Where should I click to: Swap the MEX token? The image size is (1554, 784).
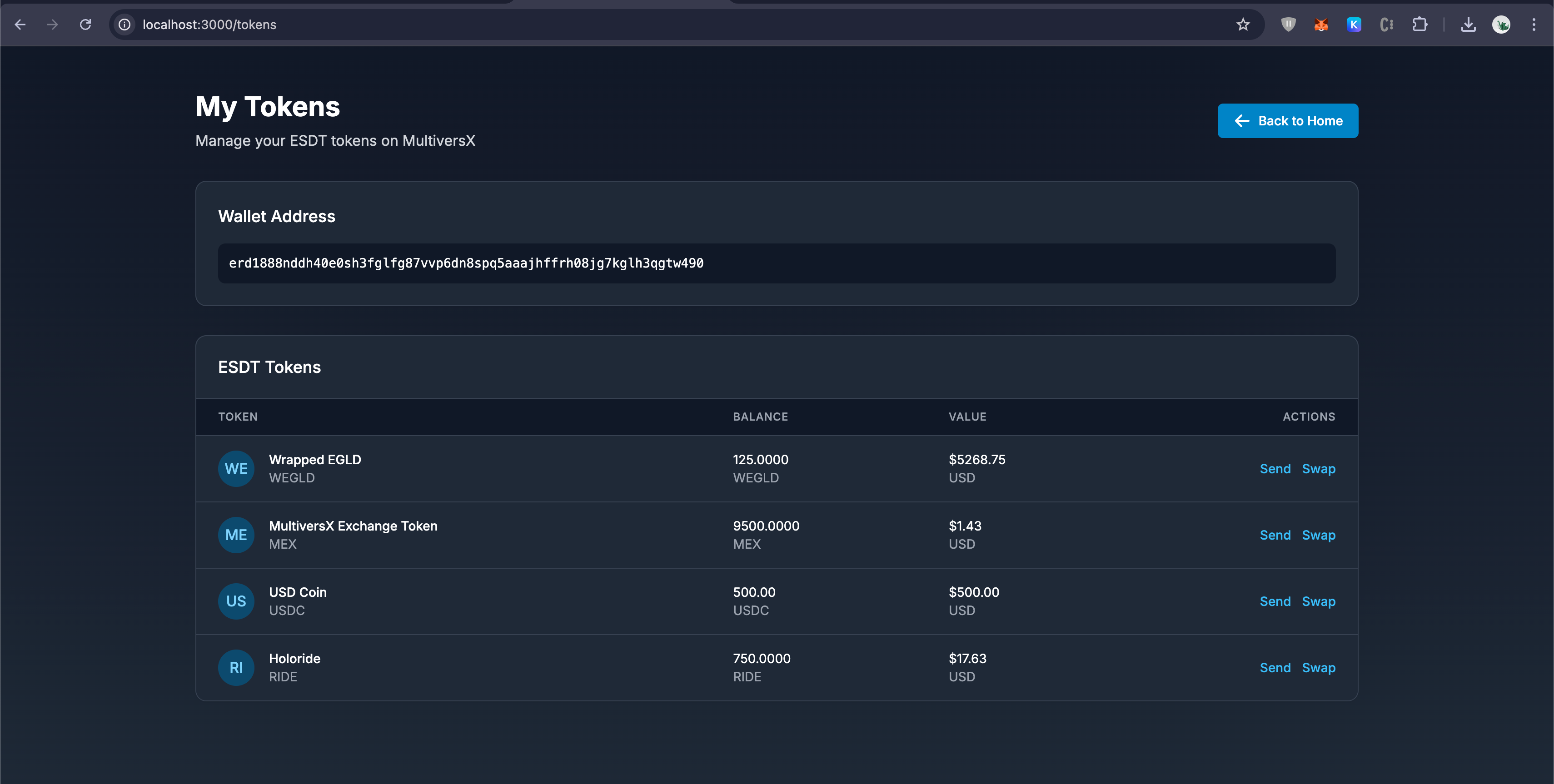1318,535
